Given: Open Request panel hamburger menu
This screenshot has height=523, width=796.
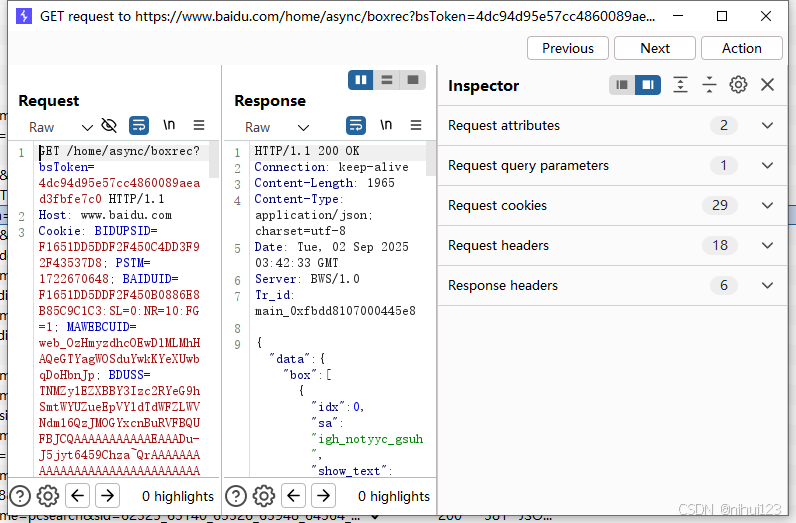Looking at the screenshot, I should point(199,125).
